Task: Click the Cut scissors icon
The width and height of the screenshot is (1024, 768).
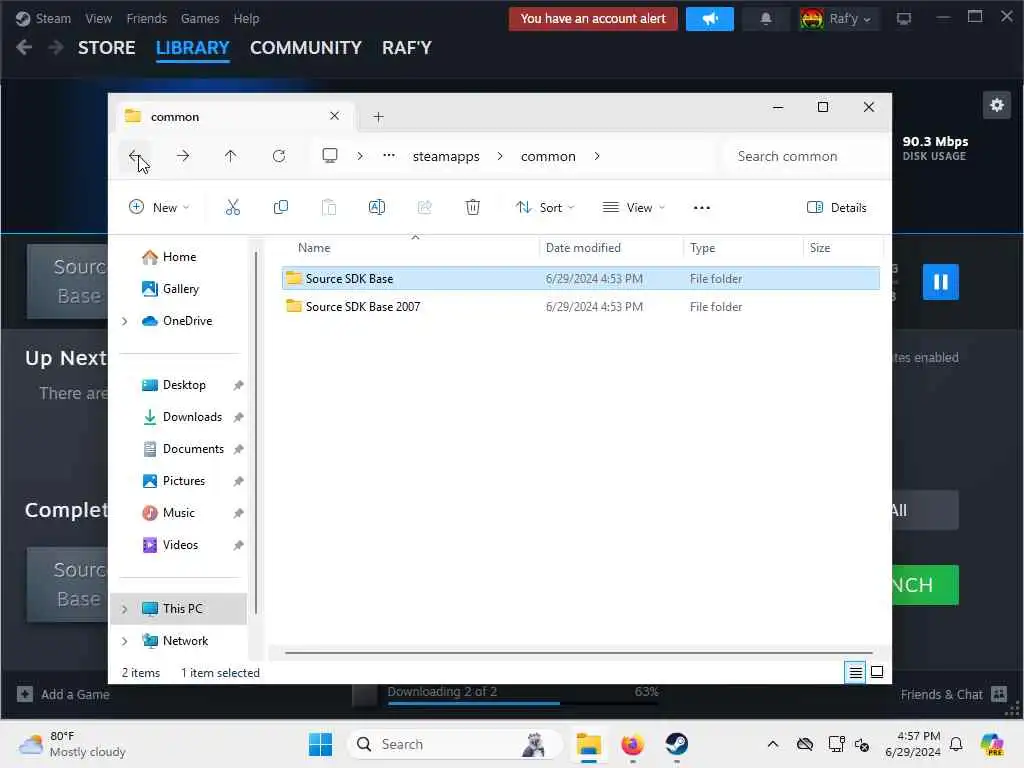Action: pyautogui.click(x=232, y=208)
